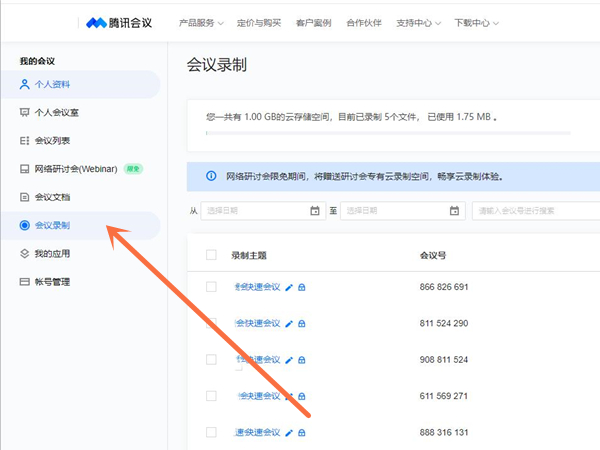The width and height of the screenshot is (600, 450).
Task: Expand the 下载中心 dropdown menu
Action: coord(475,22)
